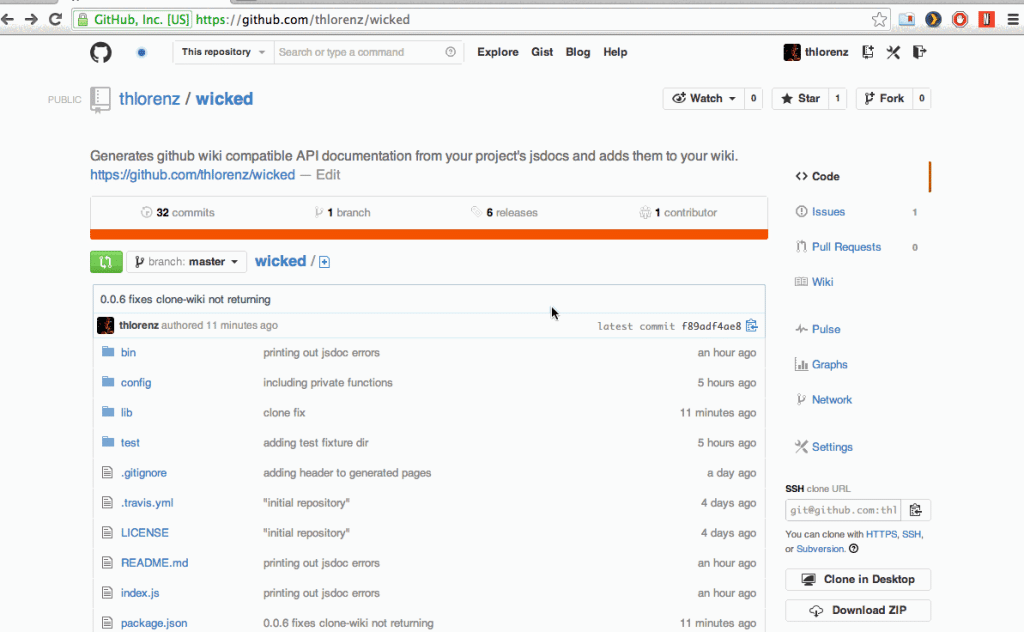This screenshot has width=1024, height=632.
Task: Open the branch: master selector dropdown
Action: point(187,262)
